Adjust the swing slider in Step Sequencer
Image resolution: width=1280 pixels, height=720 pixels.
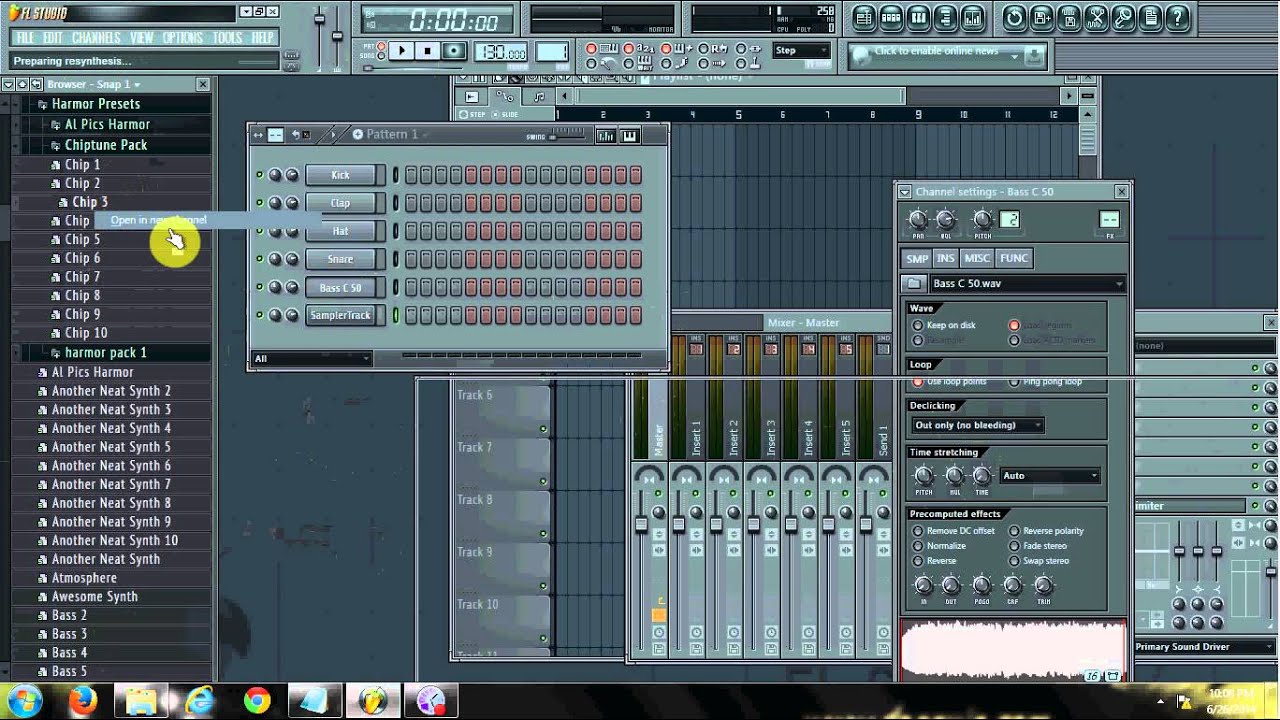coord(567,137)
